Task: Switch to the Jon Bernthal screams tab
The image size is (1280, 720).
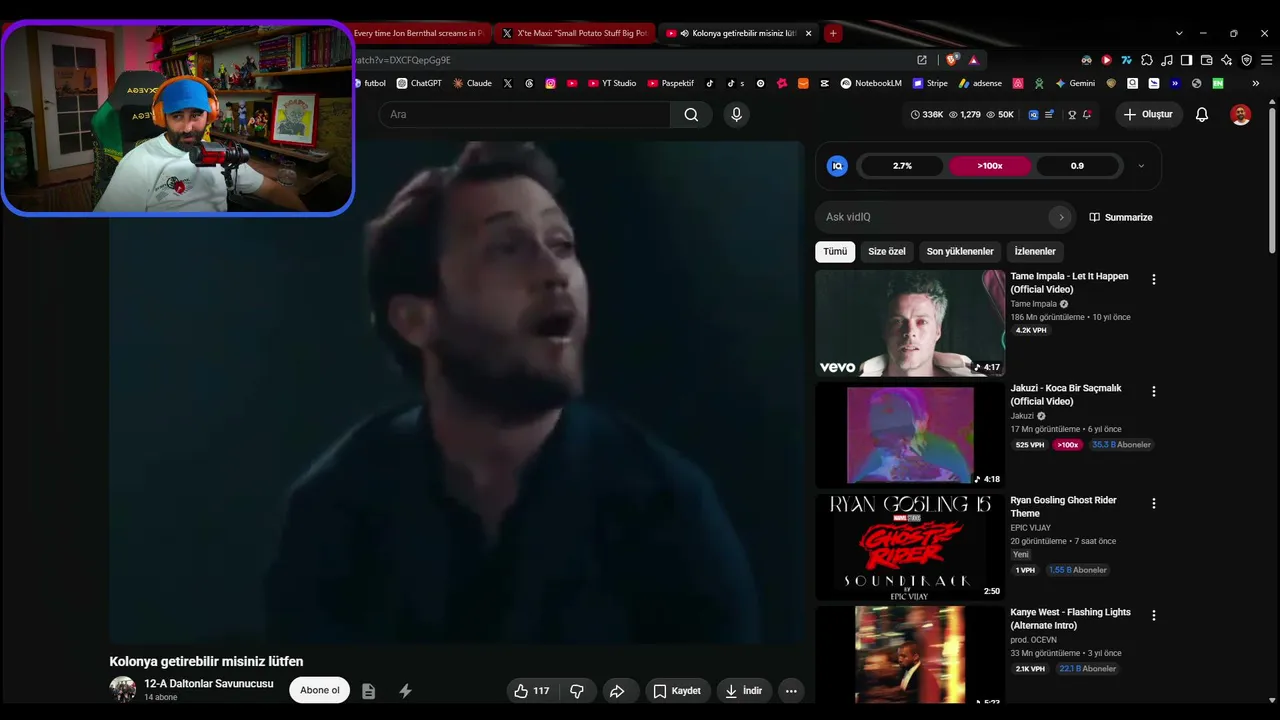Action: tap(420, 33)
